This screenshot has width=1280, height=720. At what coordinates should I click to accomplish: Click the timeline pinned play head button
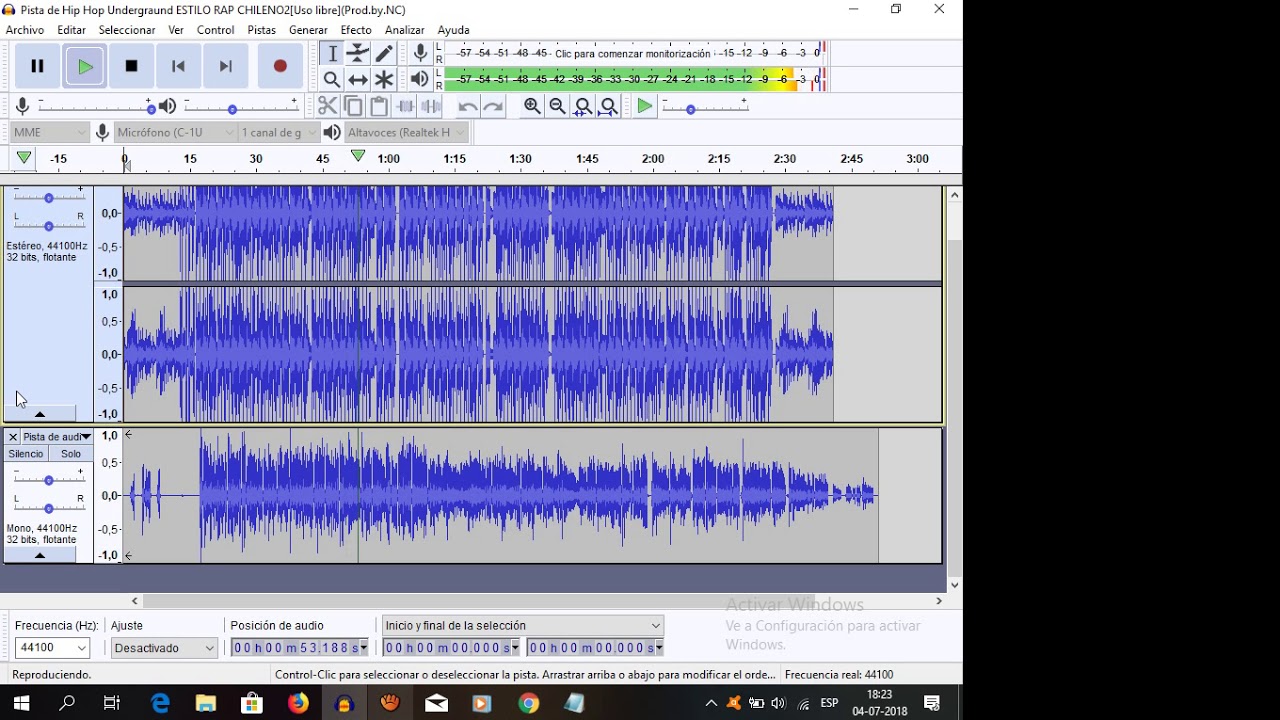tap(24, 158)
